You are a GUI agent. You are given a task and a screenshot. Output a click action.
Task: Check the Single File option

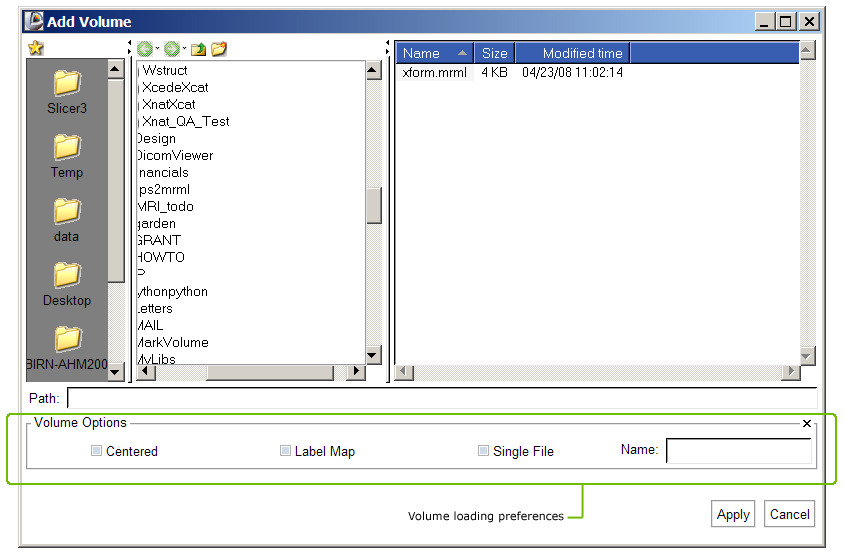pyautogui.click(x=484, y=451)
